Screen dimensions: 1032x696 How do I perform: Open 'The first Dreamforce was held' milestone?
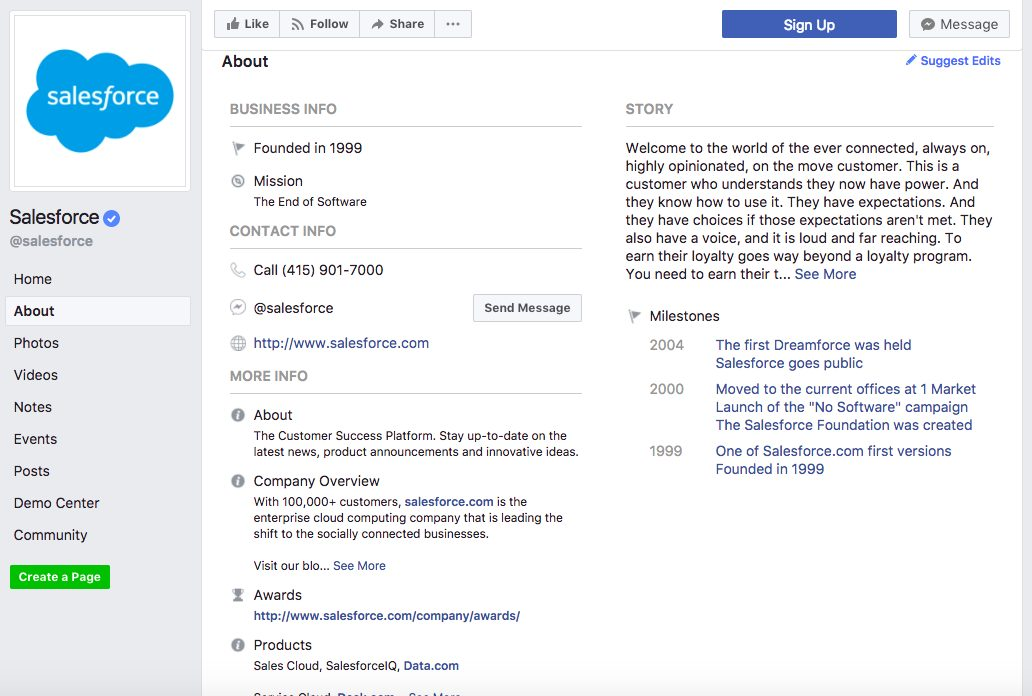point(813,345)
